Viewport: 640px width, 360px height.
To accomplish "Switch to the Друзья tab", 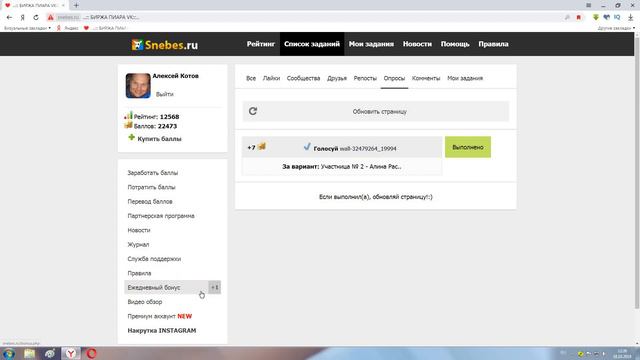I will coord(337,78).
